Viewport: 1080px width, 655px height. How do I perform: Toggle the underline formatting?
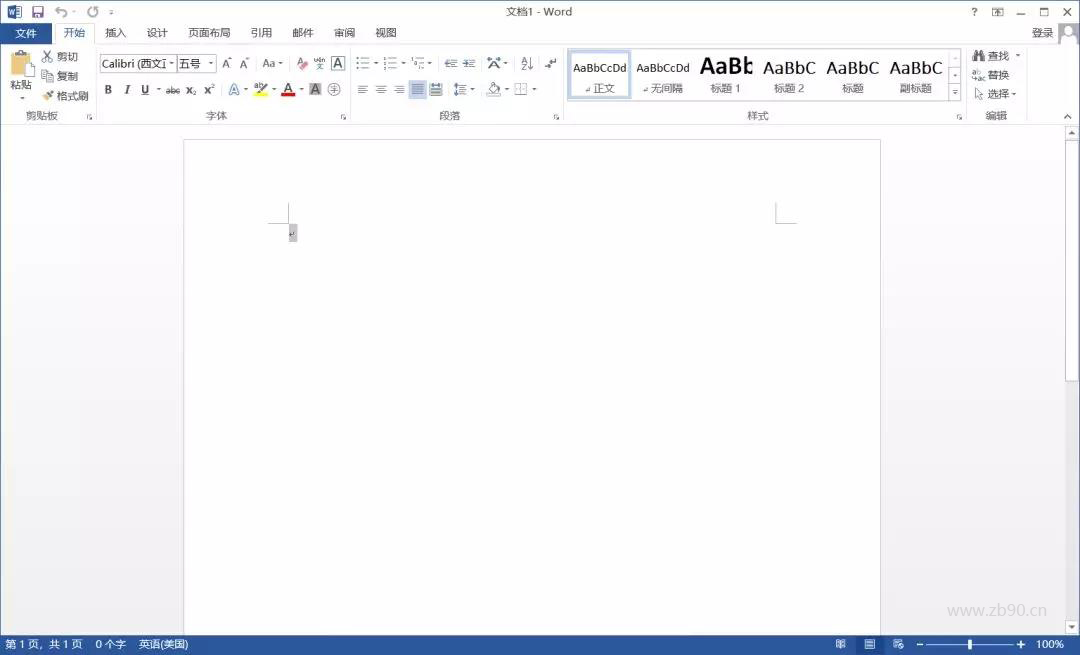click(144, 89)
